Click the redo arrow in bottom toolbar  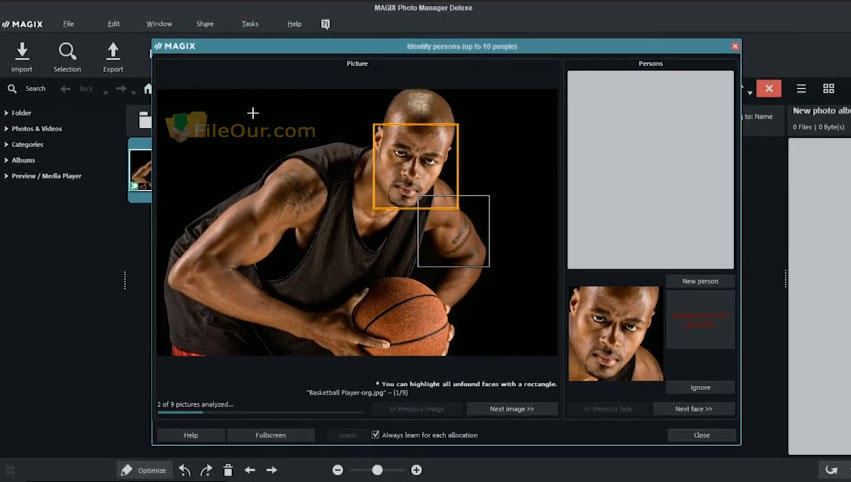click(206, 470)
